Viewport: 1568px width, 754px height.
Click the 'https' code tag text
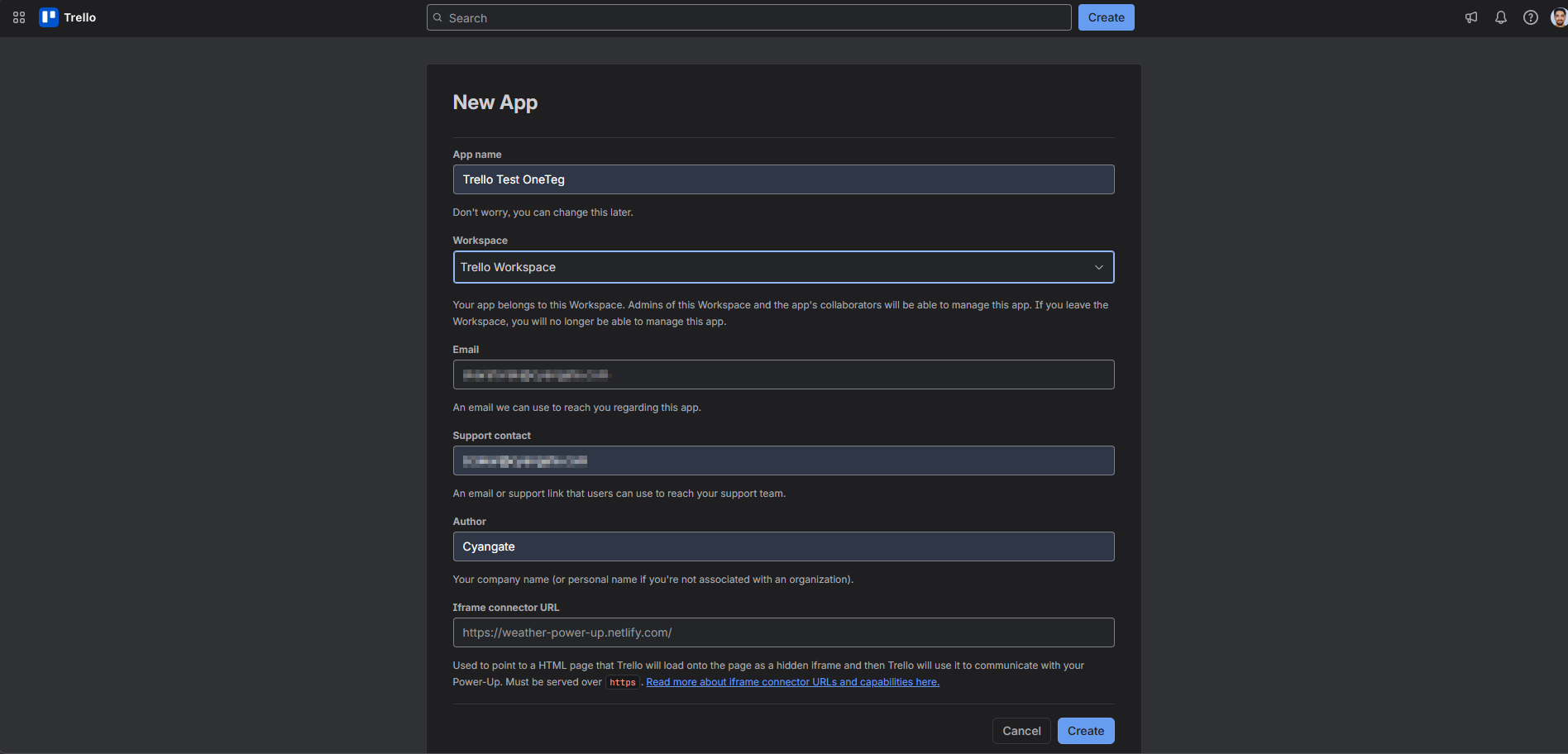pos(623,682)
